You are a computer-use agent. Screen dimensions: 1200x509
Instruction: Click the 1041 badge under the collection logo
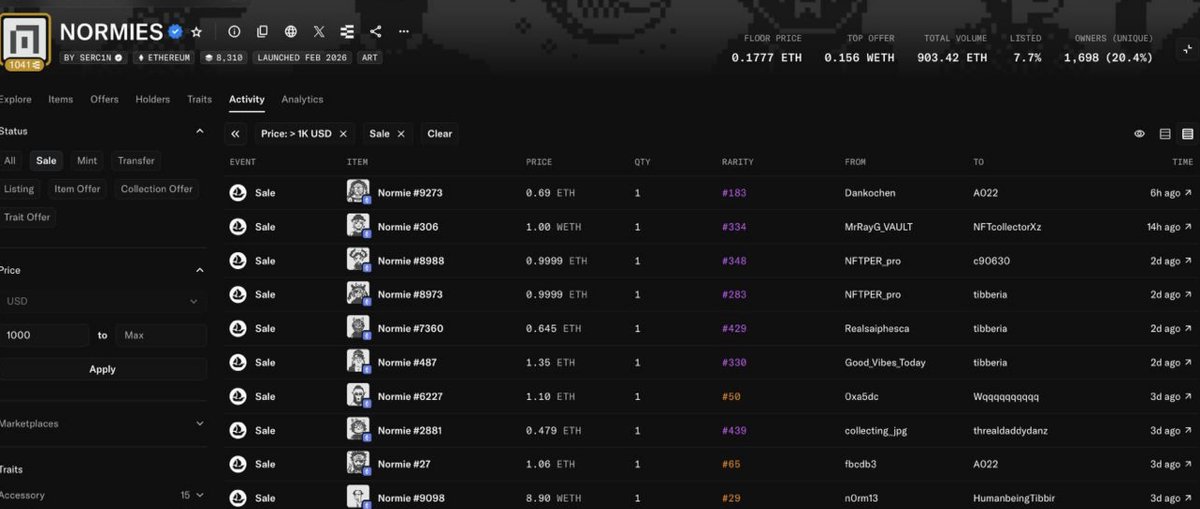coord(26,65)
